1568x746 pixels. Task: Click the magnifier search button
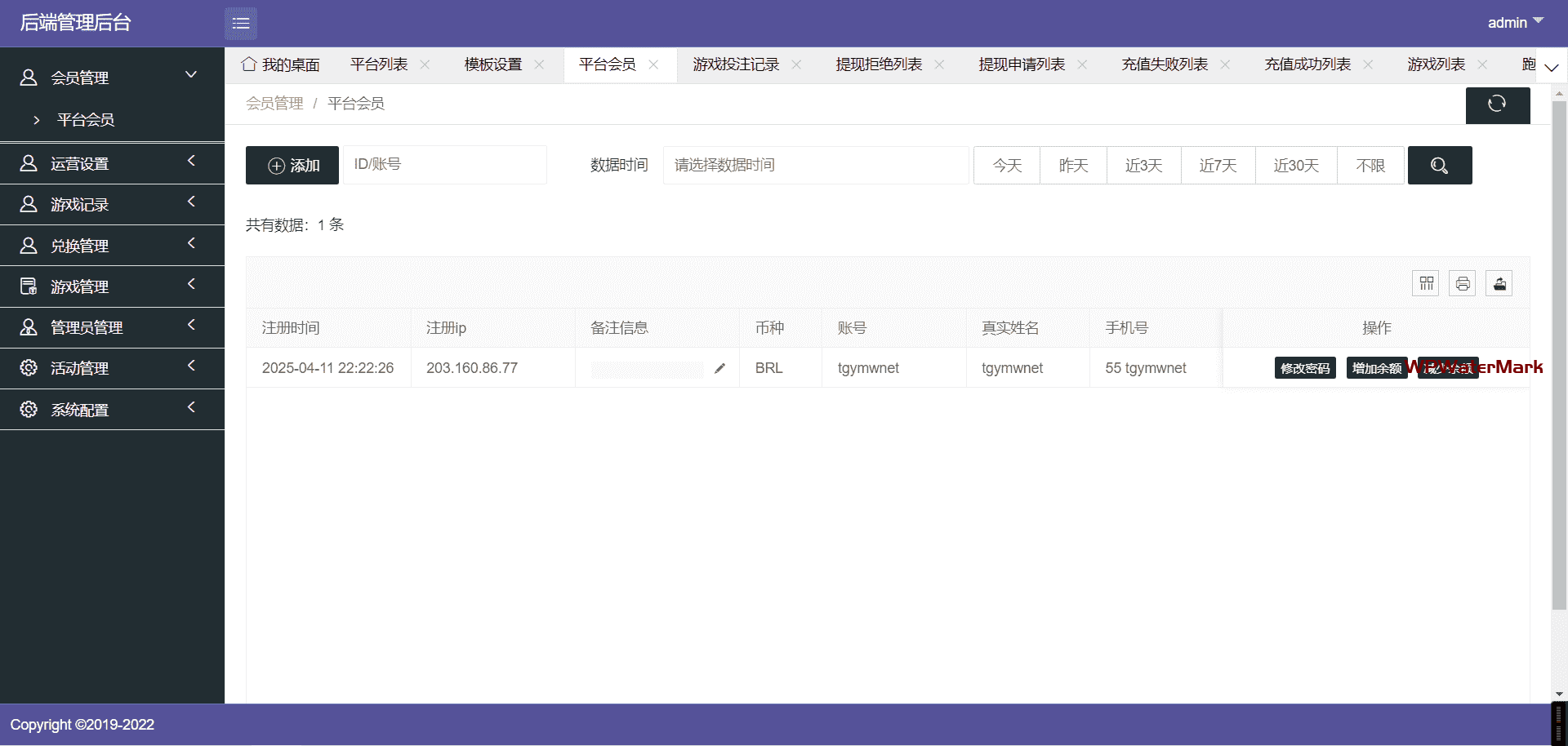(1439, 166)
